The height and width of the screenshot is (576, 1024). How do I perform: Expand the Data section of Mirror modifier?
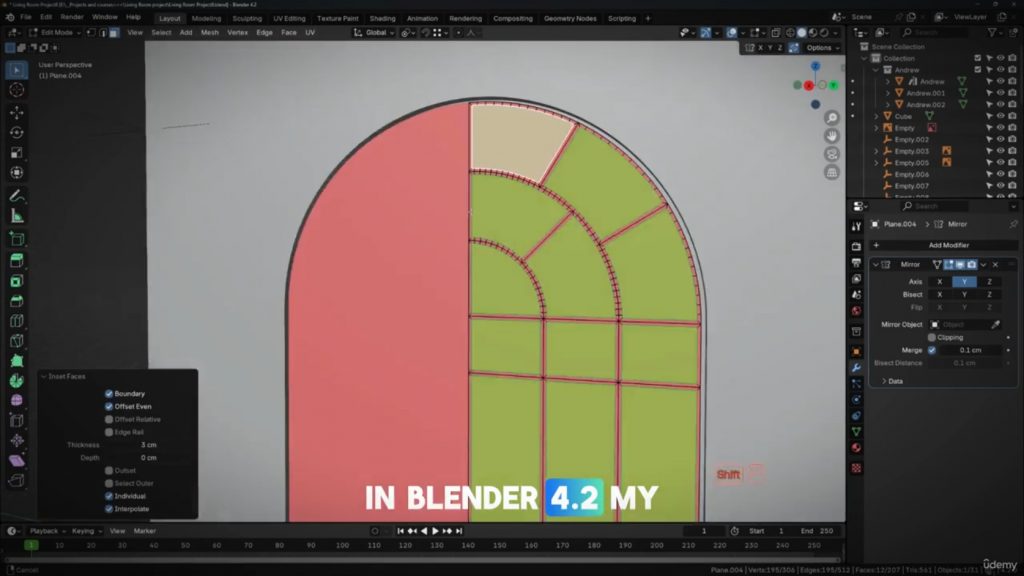point(884,381)
